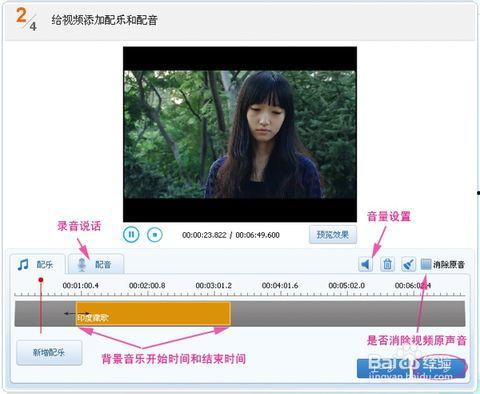Click the red playhead marker on timeline
The width and height of the screenshot is (480, 394).
41,280
